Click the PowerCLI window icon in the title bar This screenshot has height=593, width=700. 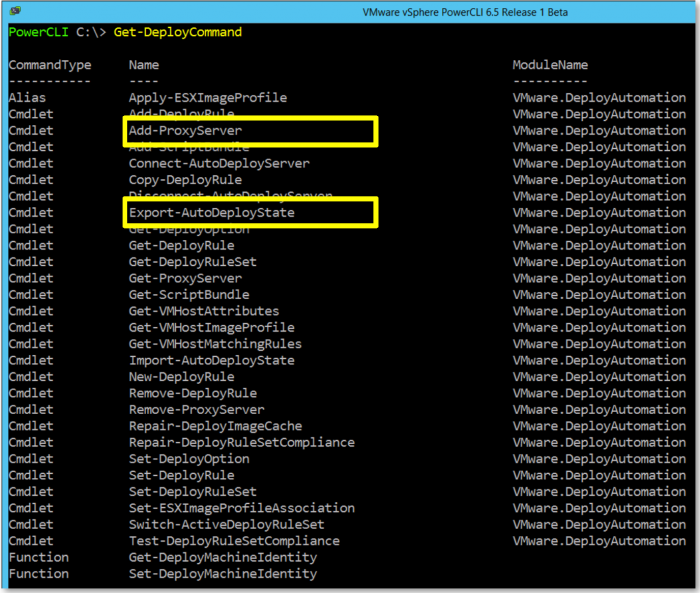[x=15, y=10]
